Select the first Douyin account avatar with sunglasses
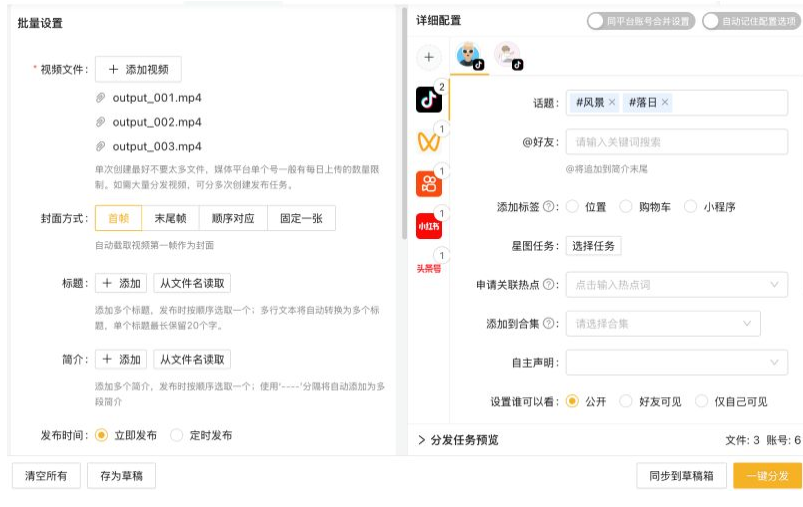 coord(469,56)
